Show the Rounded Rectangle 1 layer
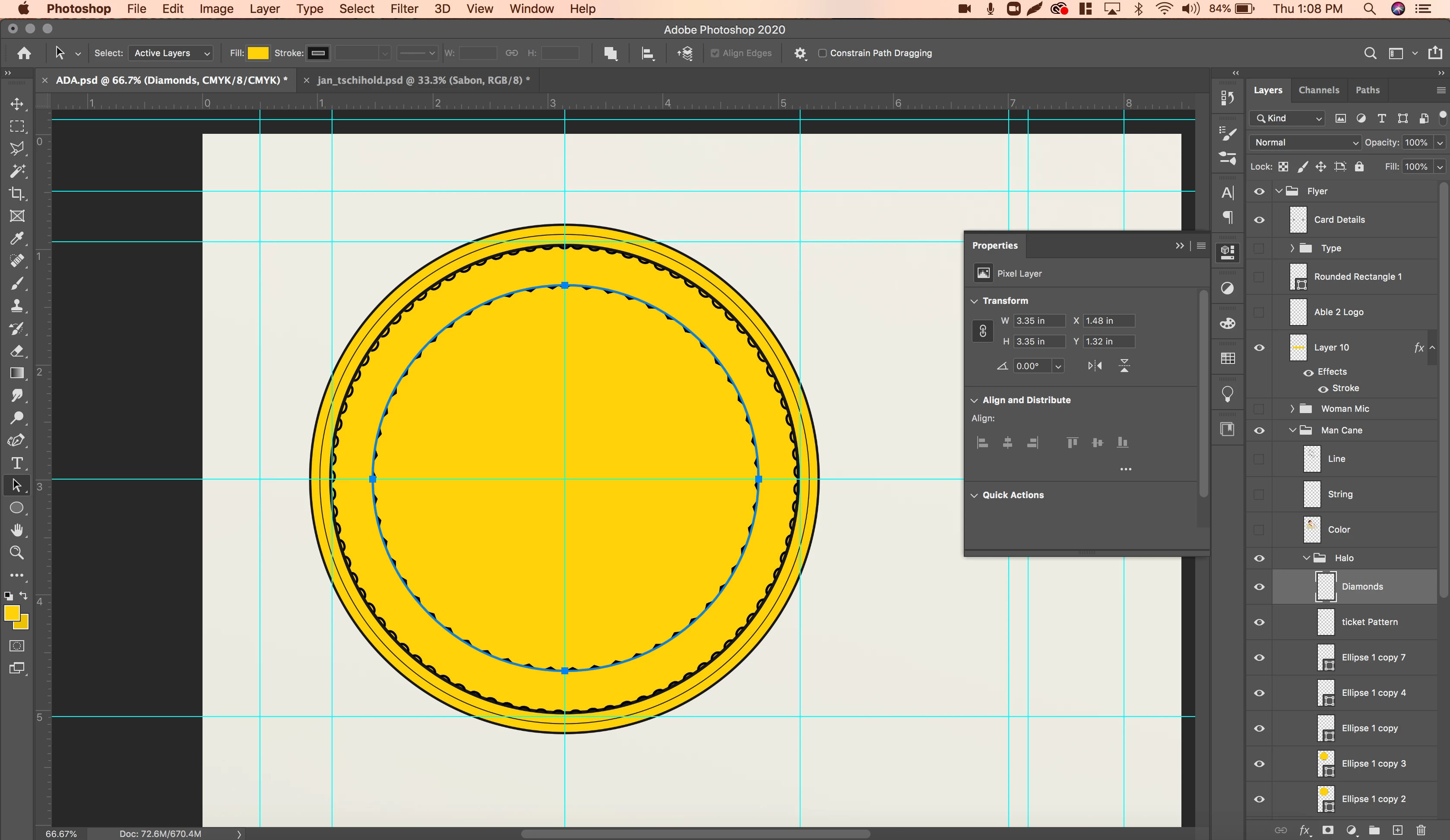 tap(1259, 277)
